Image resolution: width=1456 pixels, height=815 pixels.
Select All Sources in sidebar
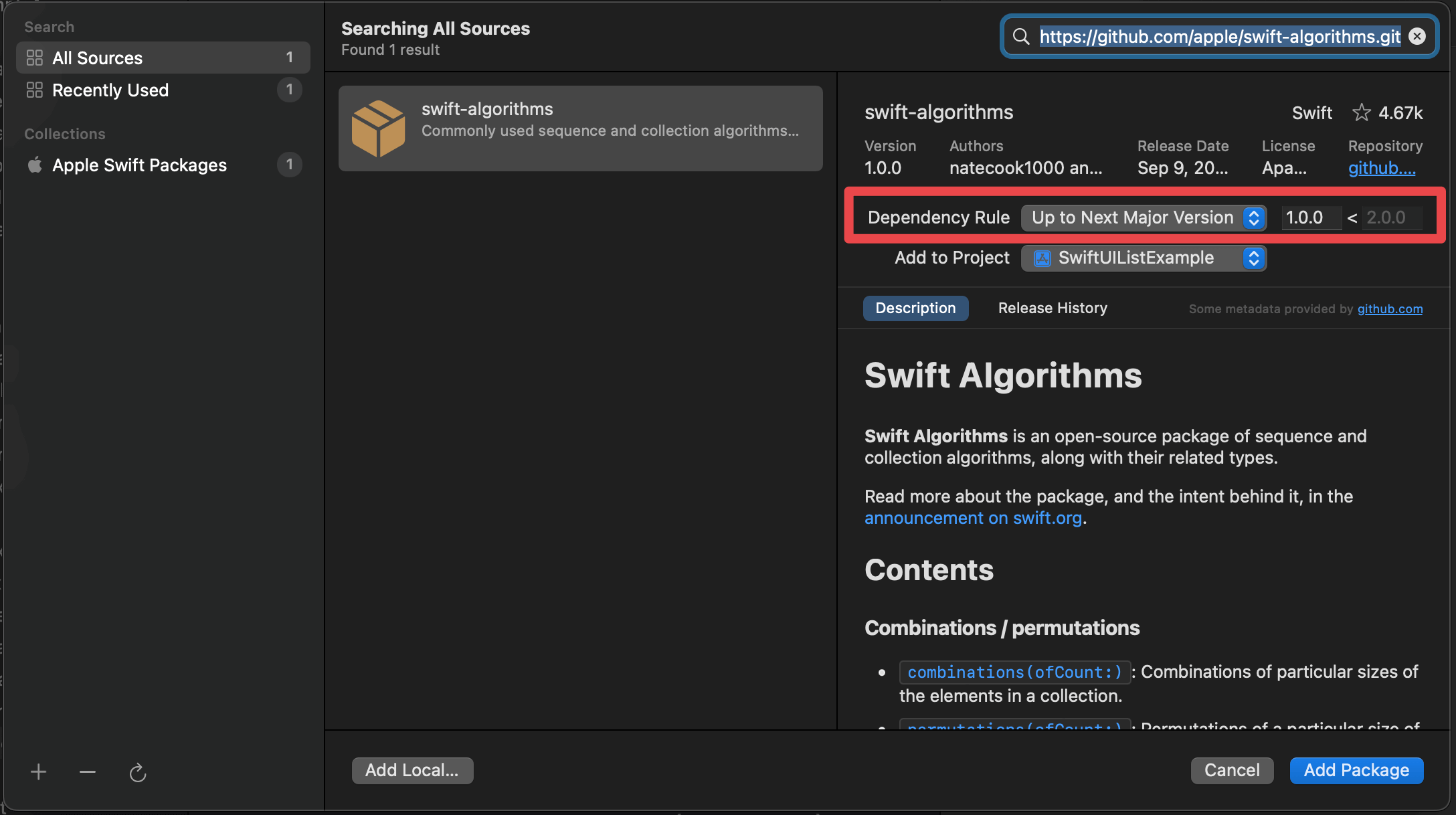pyautogui.click(x=97, y=58)
